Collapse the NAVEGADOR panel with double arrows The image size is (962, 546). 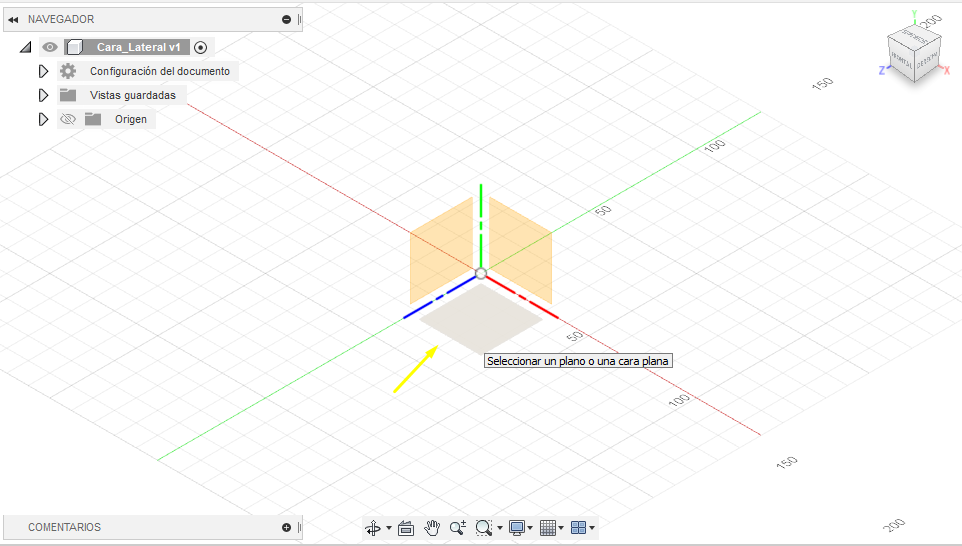coord(13,20)
